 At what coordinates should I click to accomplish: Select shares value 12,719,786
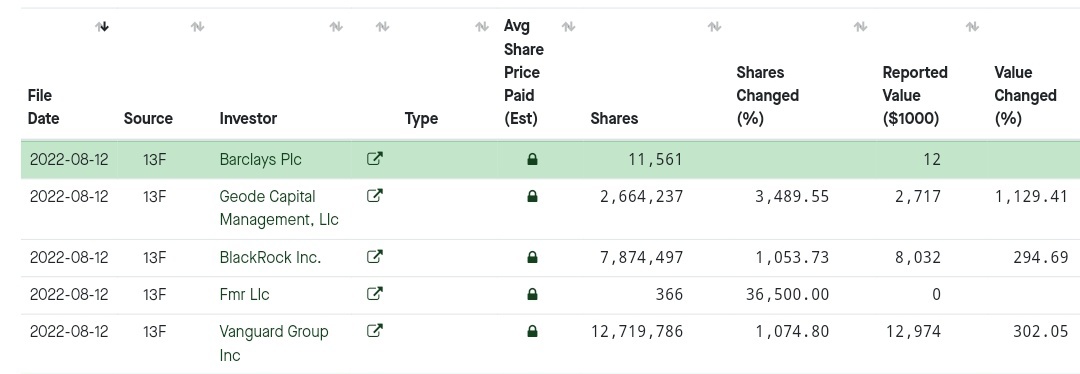click(637, 332)
